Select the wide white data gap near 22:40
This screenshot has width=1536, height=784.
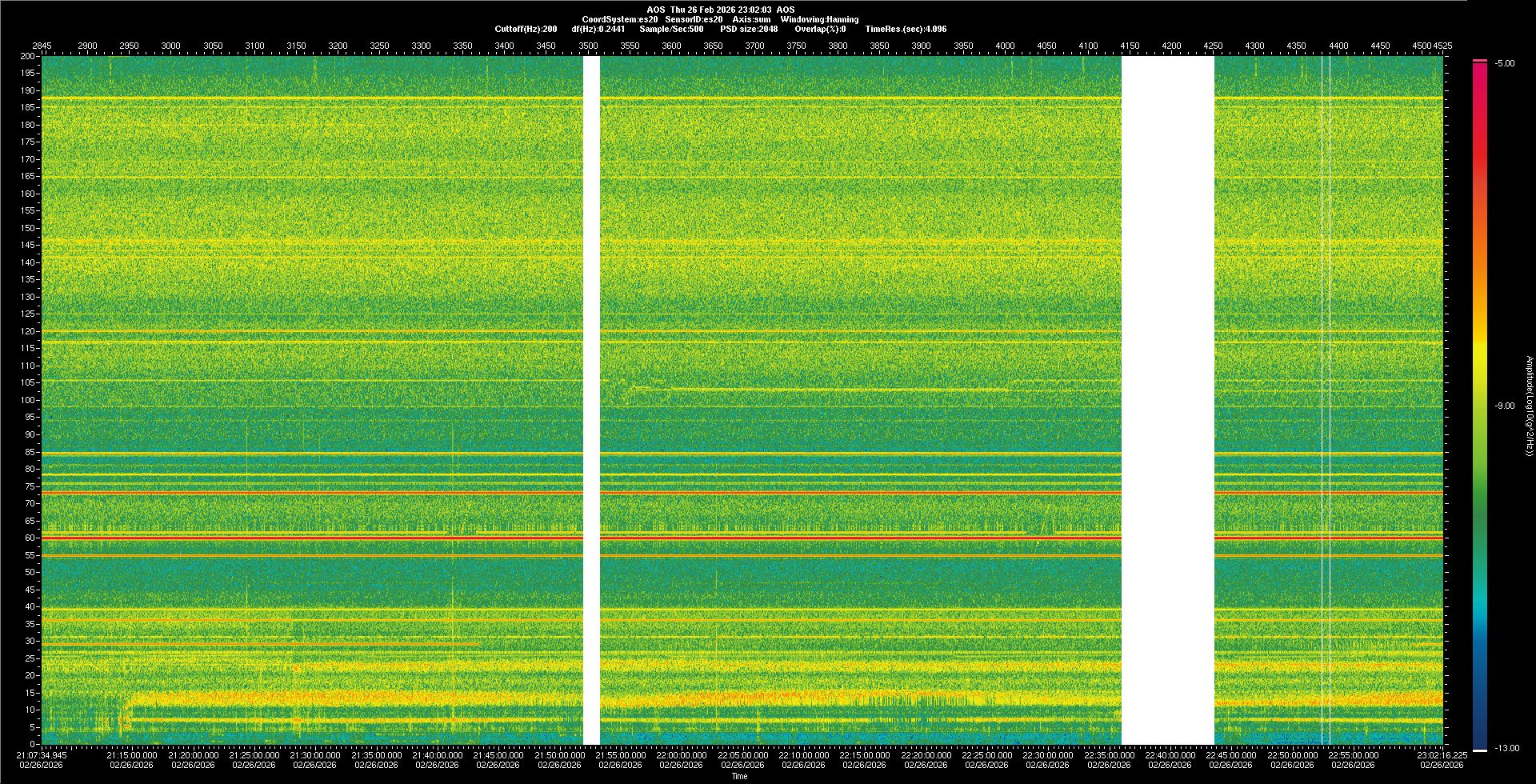1167,400
